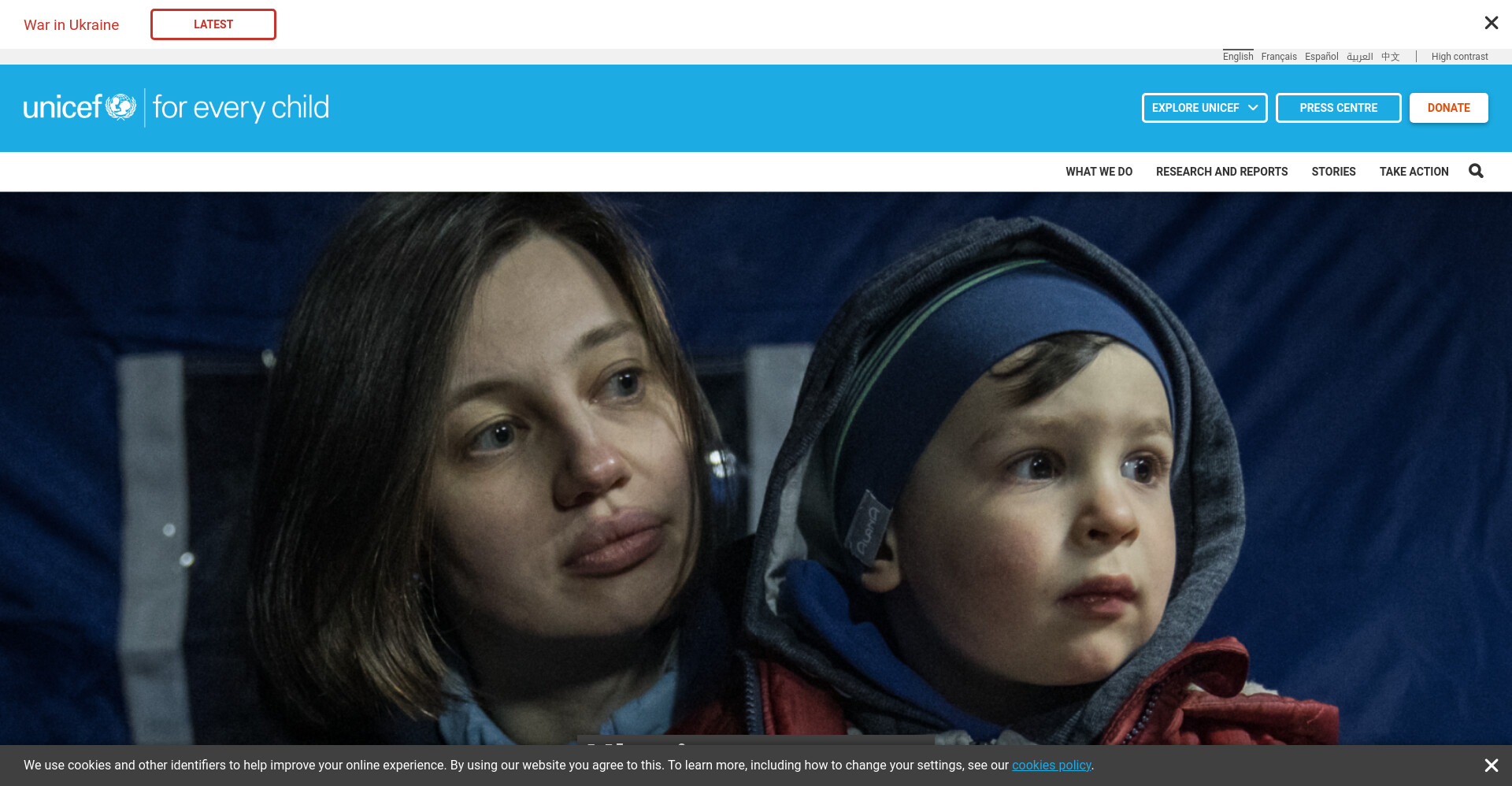Switch language to Español
This screenshot has width=1512, height=786.
click(x=1321, y=57)
